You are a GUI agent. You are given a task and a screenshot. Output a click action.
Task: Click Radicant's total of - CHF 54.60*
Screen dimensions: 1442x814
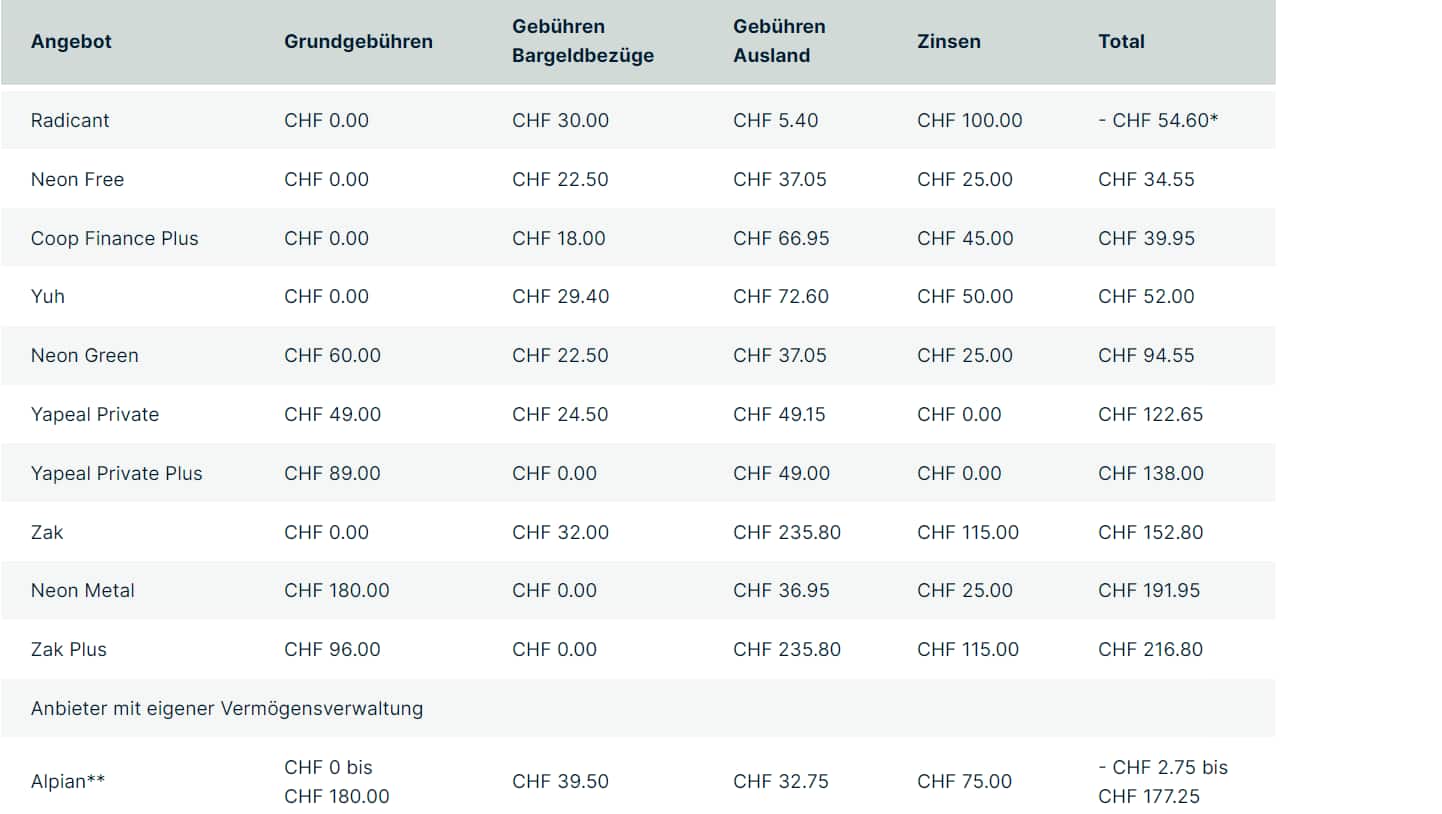click(1157, 120)
